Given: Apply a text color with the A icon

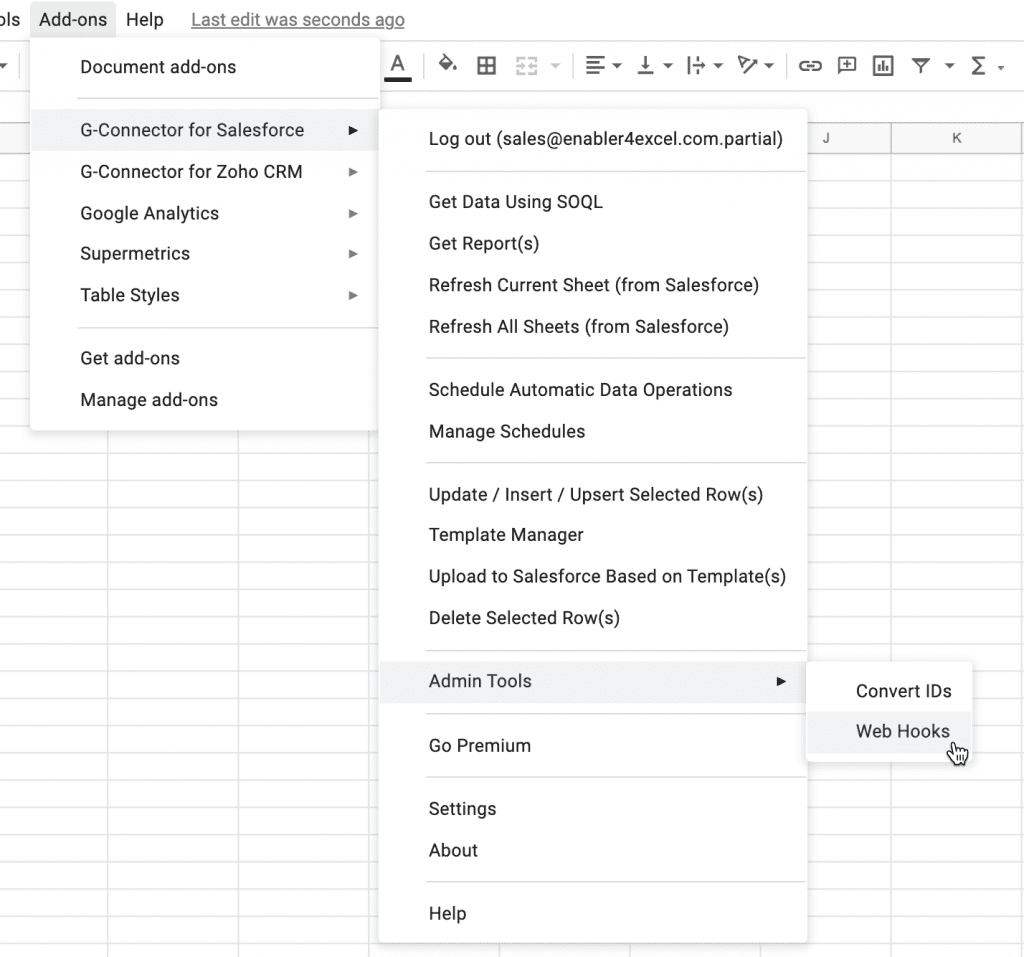Looking at the screenshot, I should pos(397,66).
